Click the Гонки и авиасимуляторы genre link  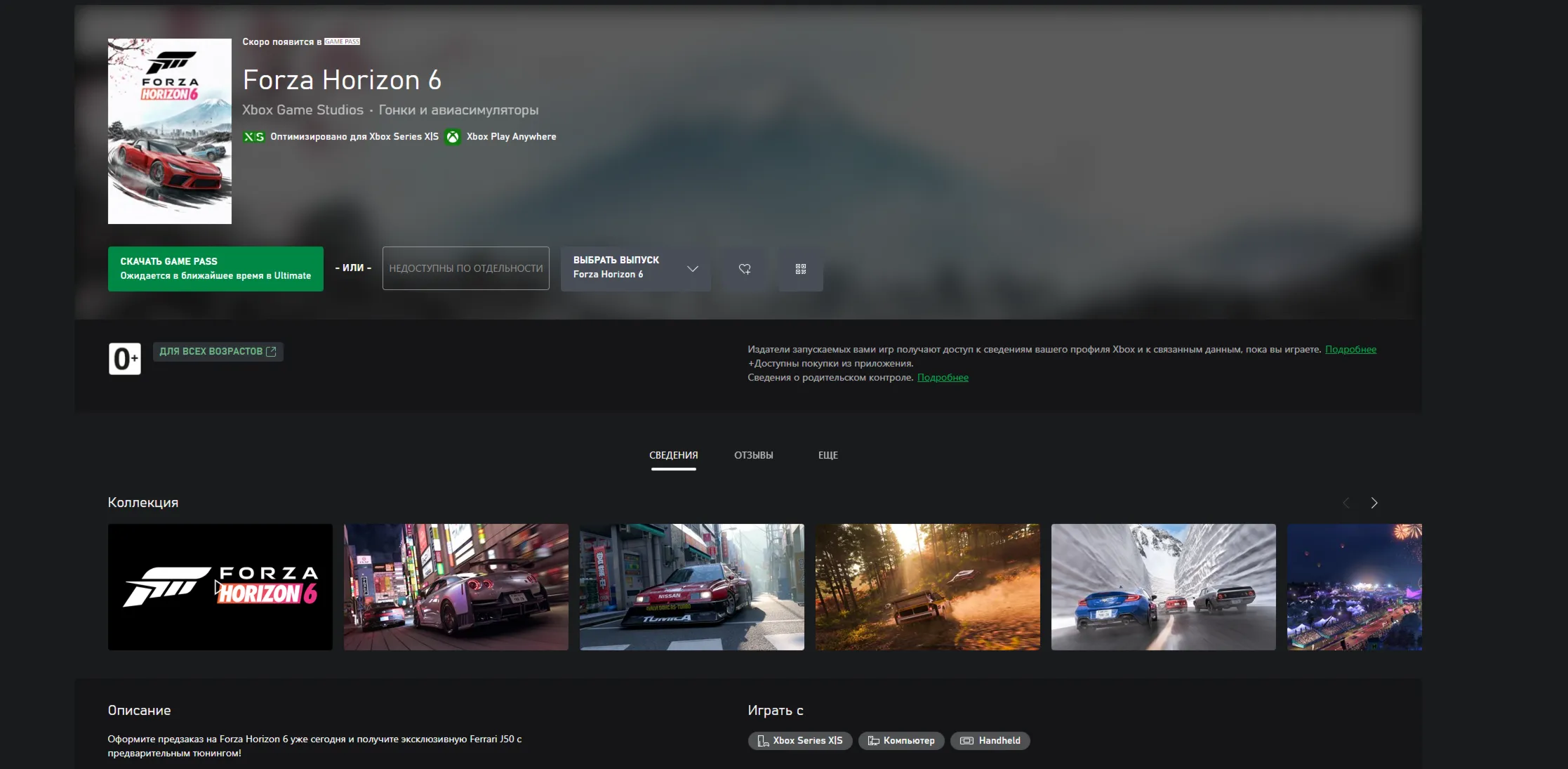pos(459,110)
